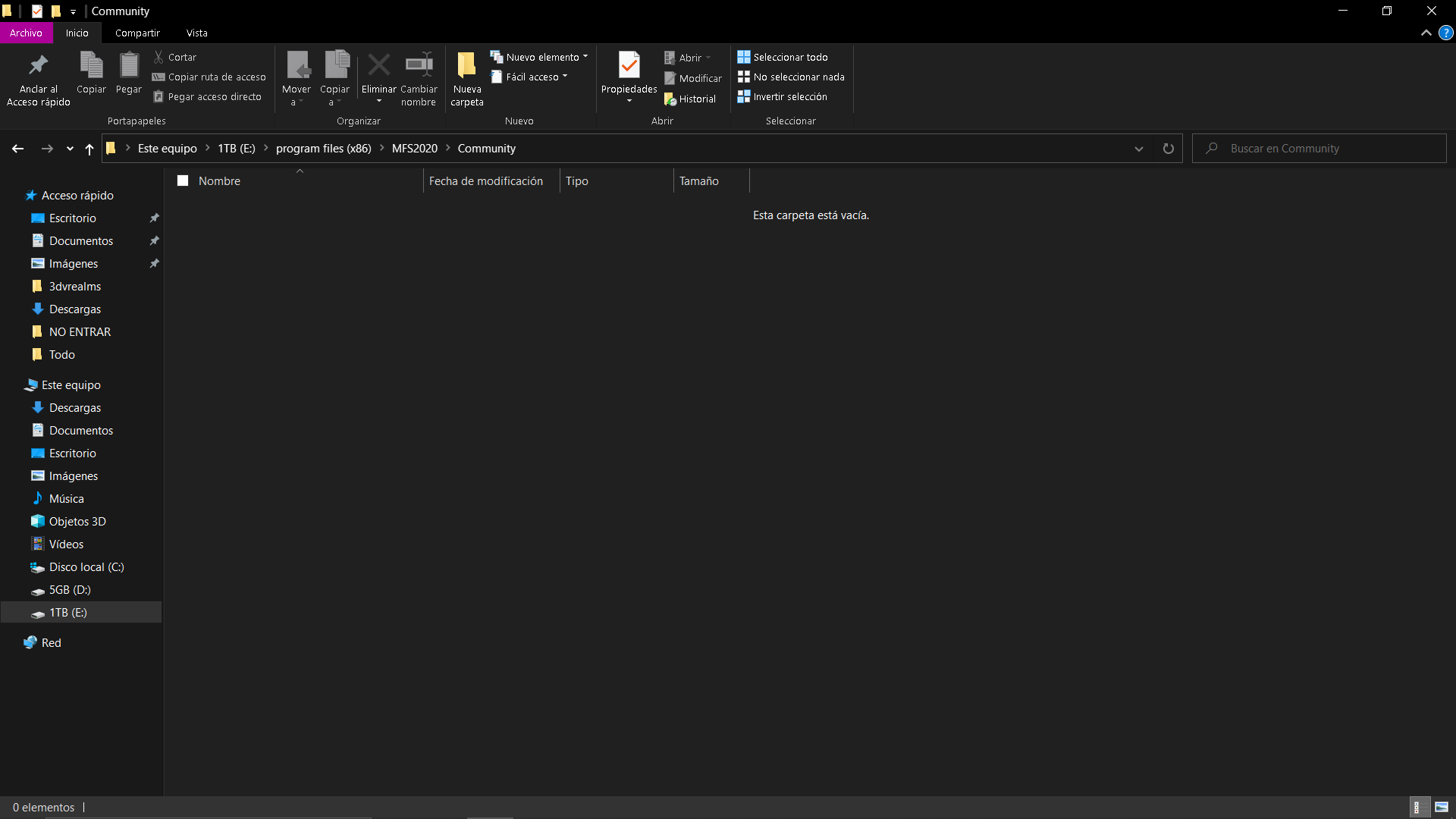The height and width of the screenshot is (819, 1456).
Task: Switch to large icons view in status bar
Action: point(1441,807)
